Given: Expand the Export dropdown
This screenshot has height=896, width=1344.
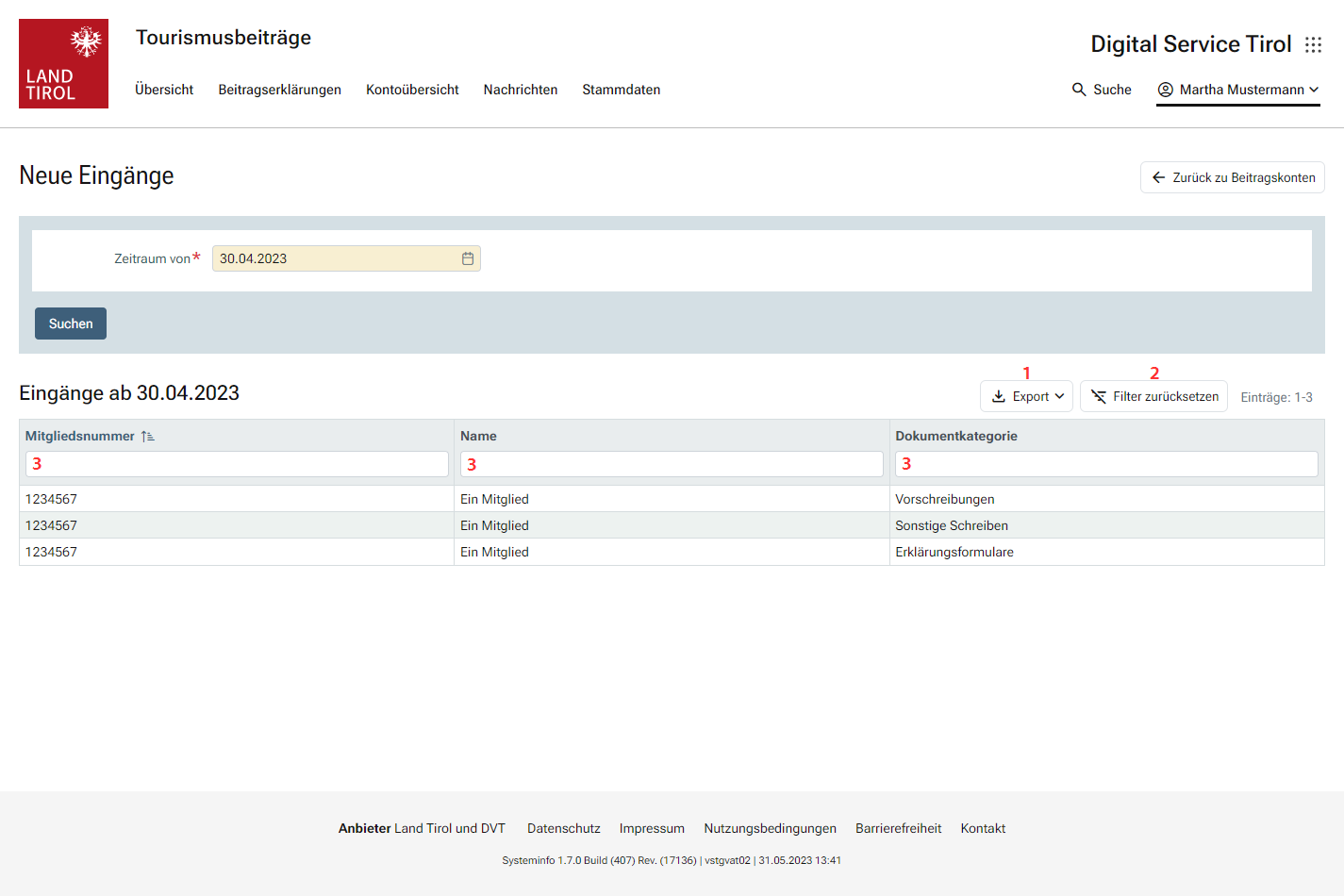Looking at the screenshot, I should pyautogui.click(x=1059, y=397).
